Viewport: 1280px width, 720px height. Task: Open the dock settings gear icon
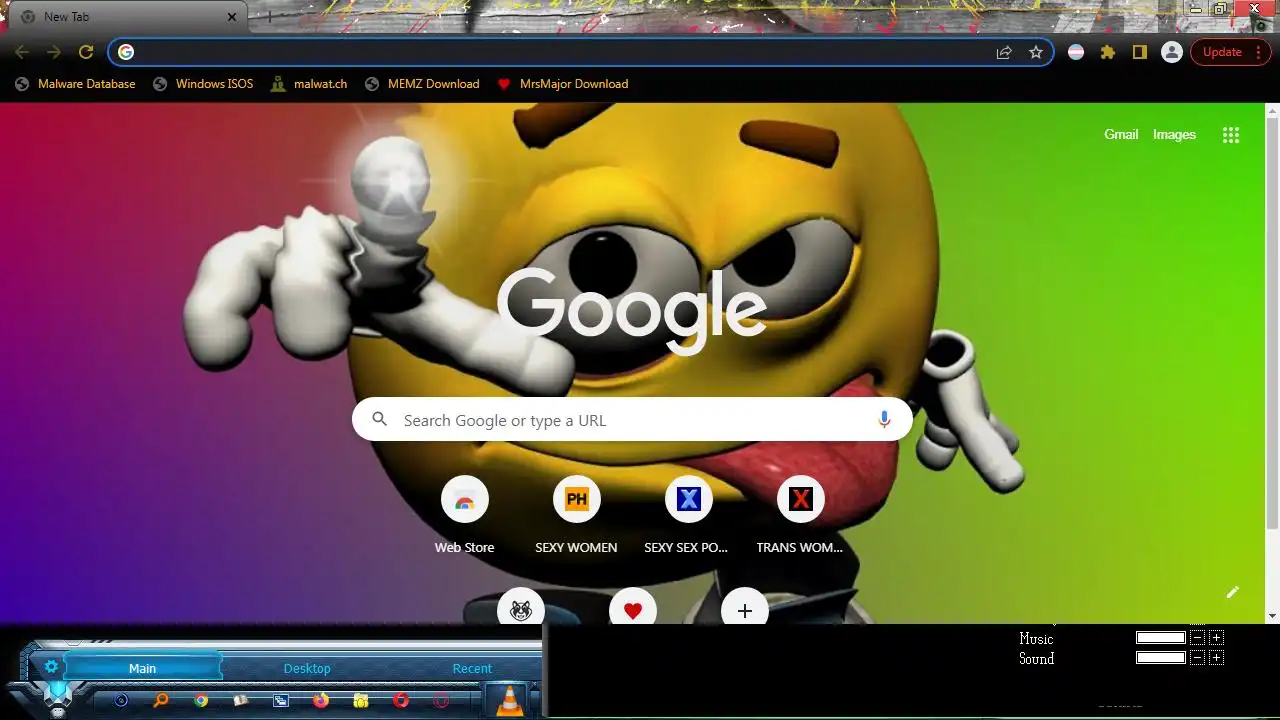[x=51, y=666]
